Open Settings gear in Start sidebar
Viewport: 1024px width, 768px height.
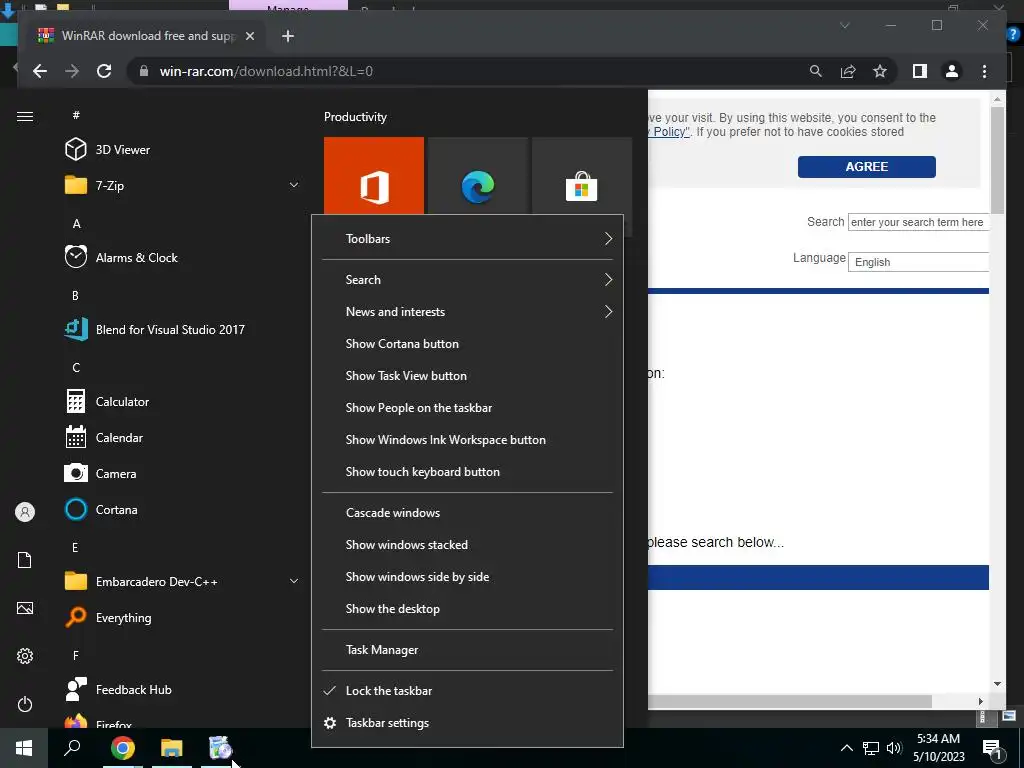point(25,656)
